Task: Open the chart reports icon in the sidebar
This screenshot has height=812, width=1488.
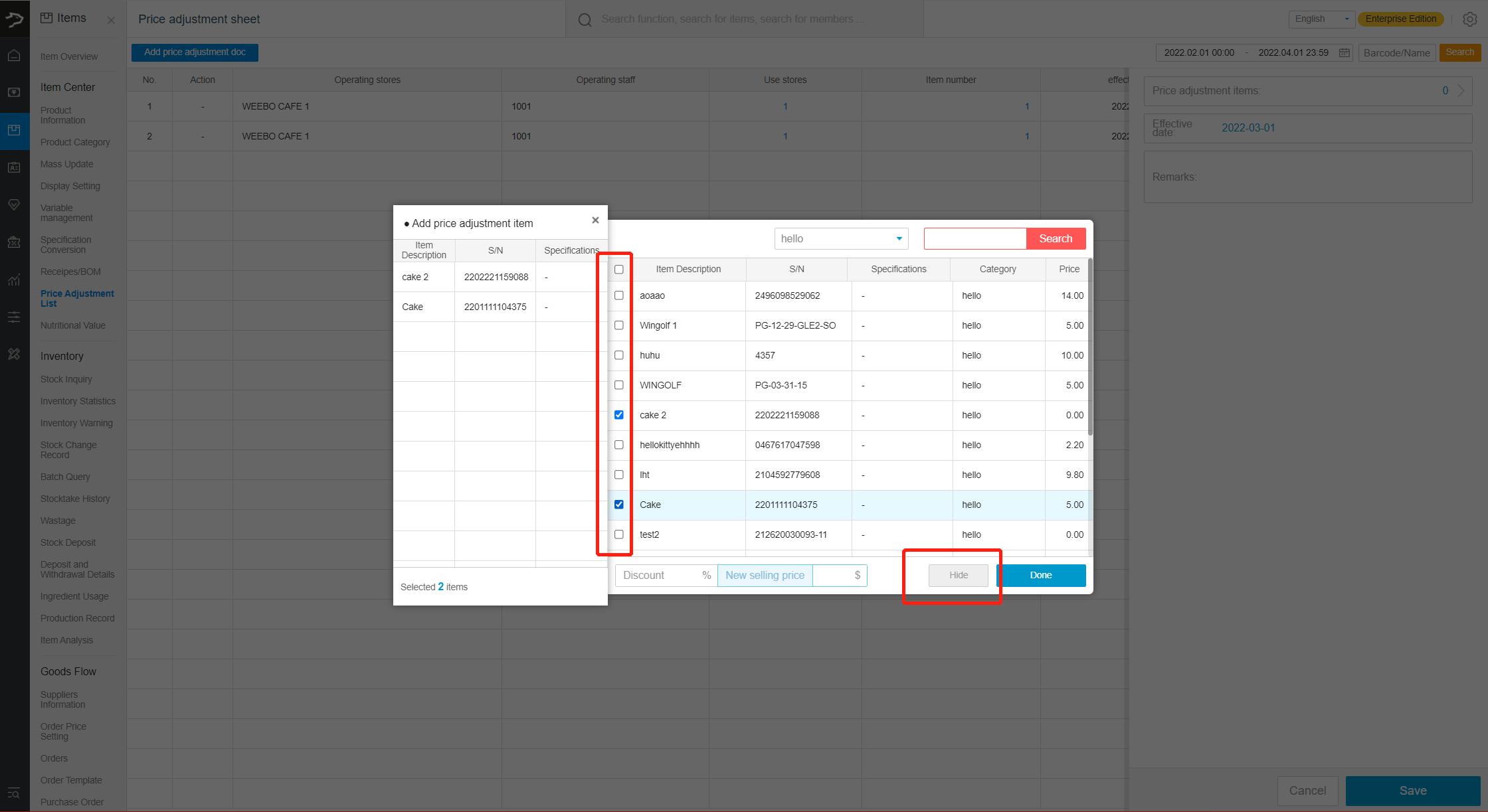Action: (x=14, y=280)
